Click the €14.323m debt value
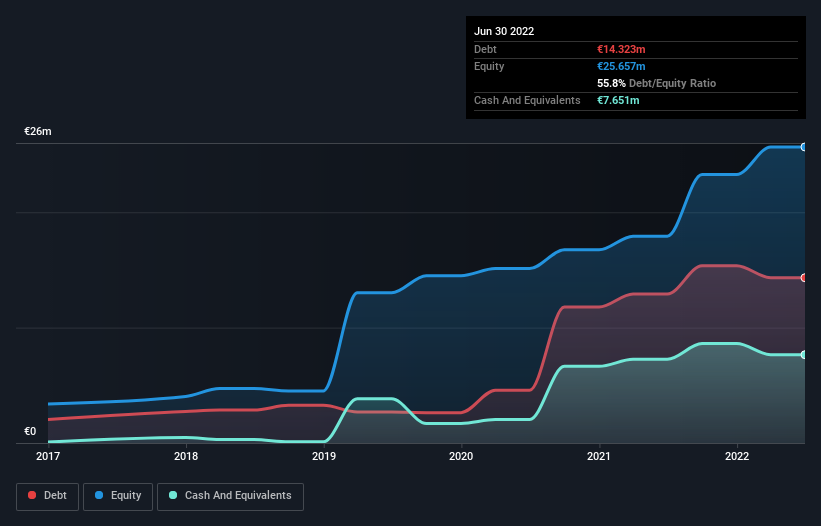Image resolution: width=821 pixels, height=526 pixels. tap(621, 49)
